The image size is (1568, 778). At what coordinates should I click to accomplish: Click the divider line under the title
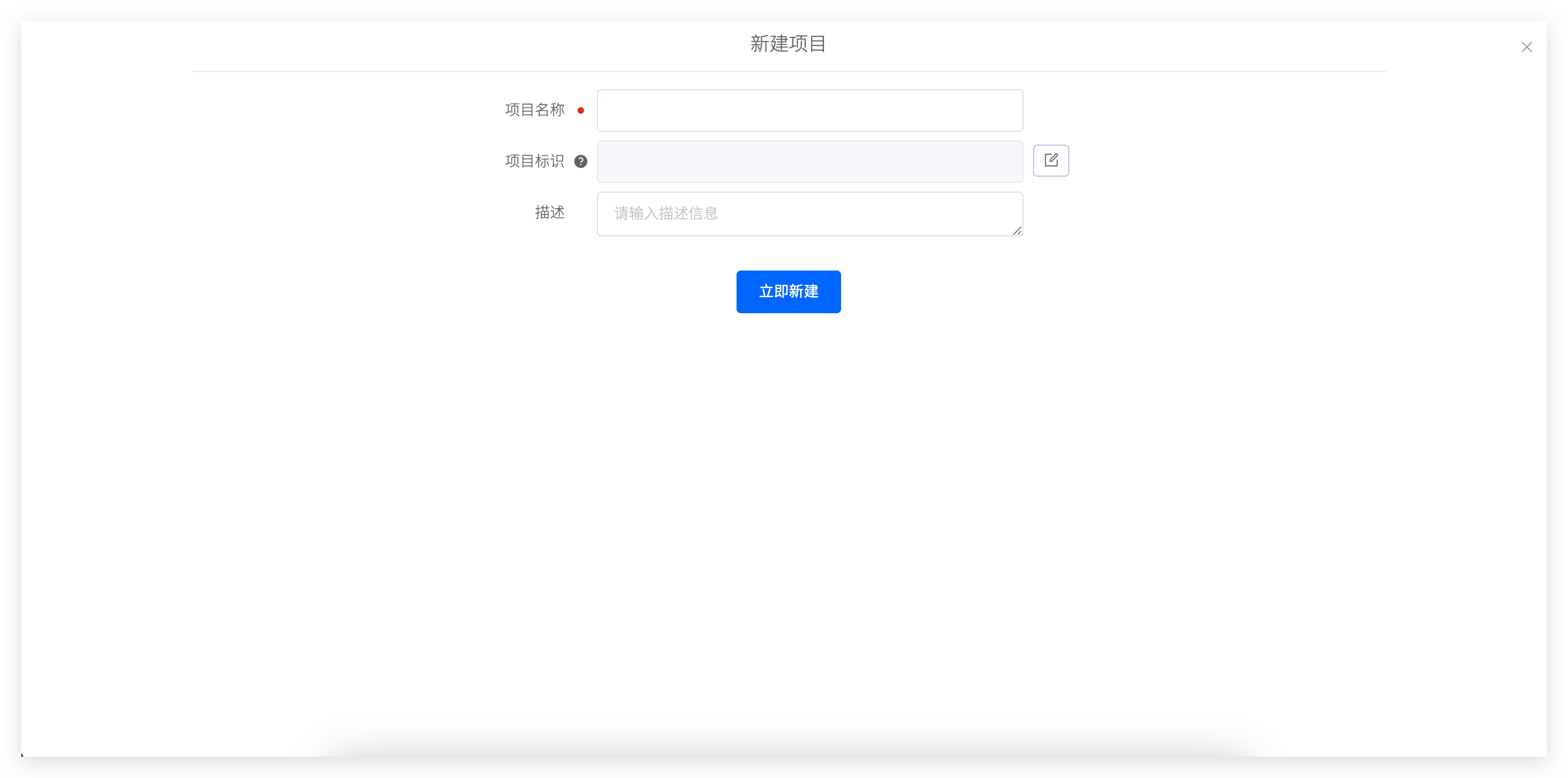[x=788, y=72]
